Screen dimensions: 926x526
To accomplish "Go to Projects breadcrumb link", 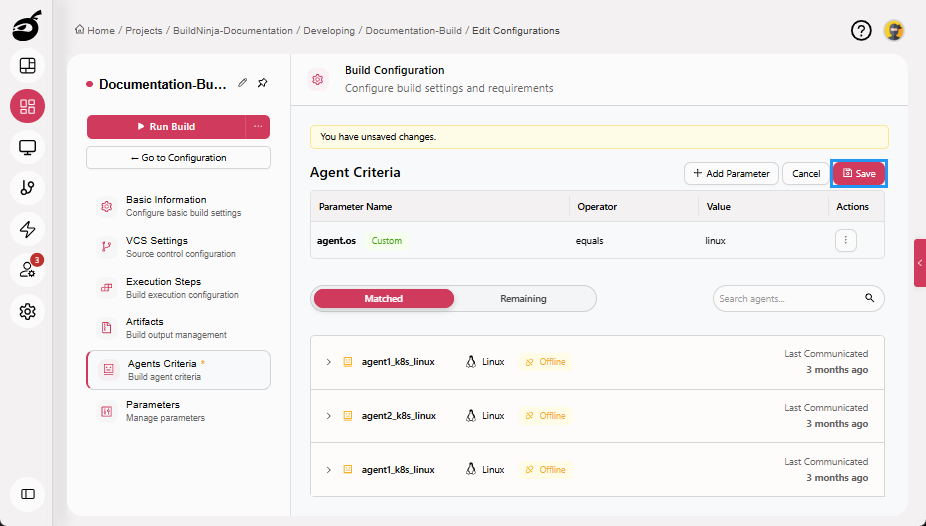I will tap(144, 30).
